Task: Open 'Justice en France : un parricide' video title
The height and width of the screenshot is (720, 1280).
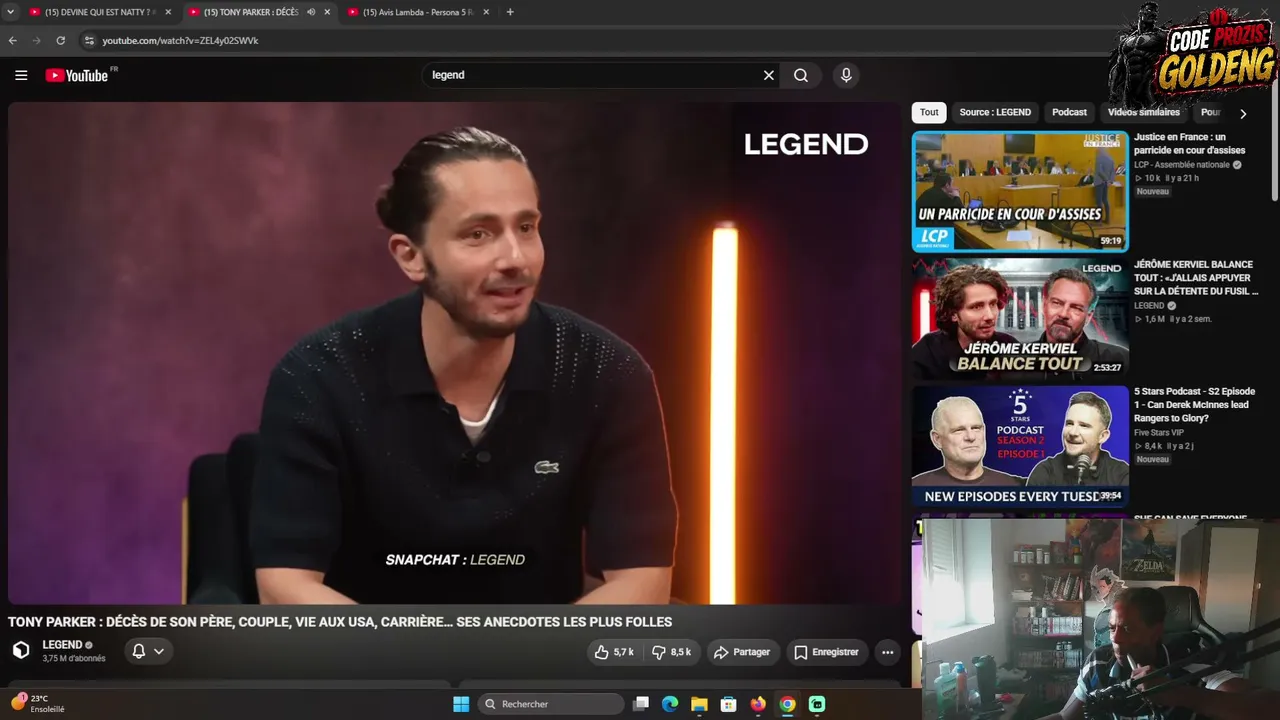Action: coord(1189,144)
